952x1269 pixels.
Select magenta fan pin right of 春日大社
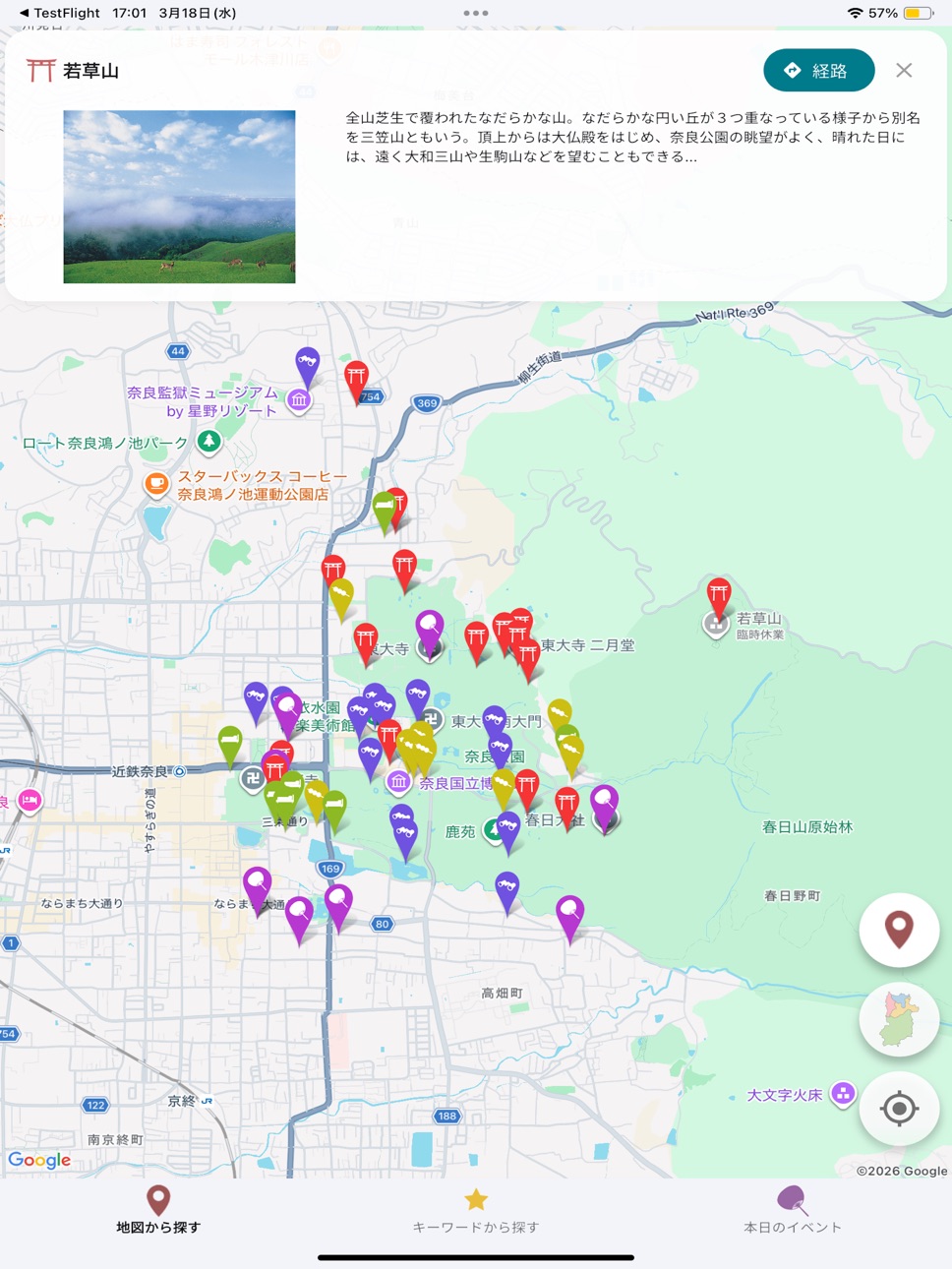605,807
